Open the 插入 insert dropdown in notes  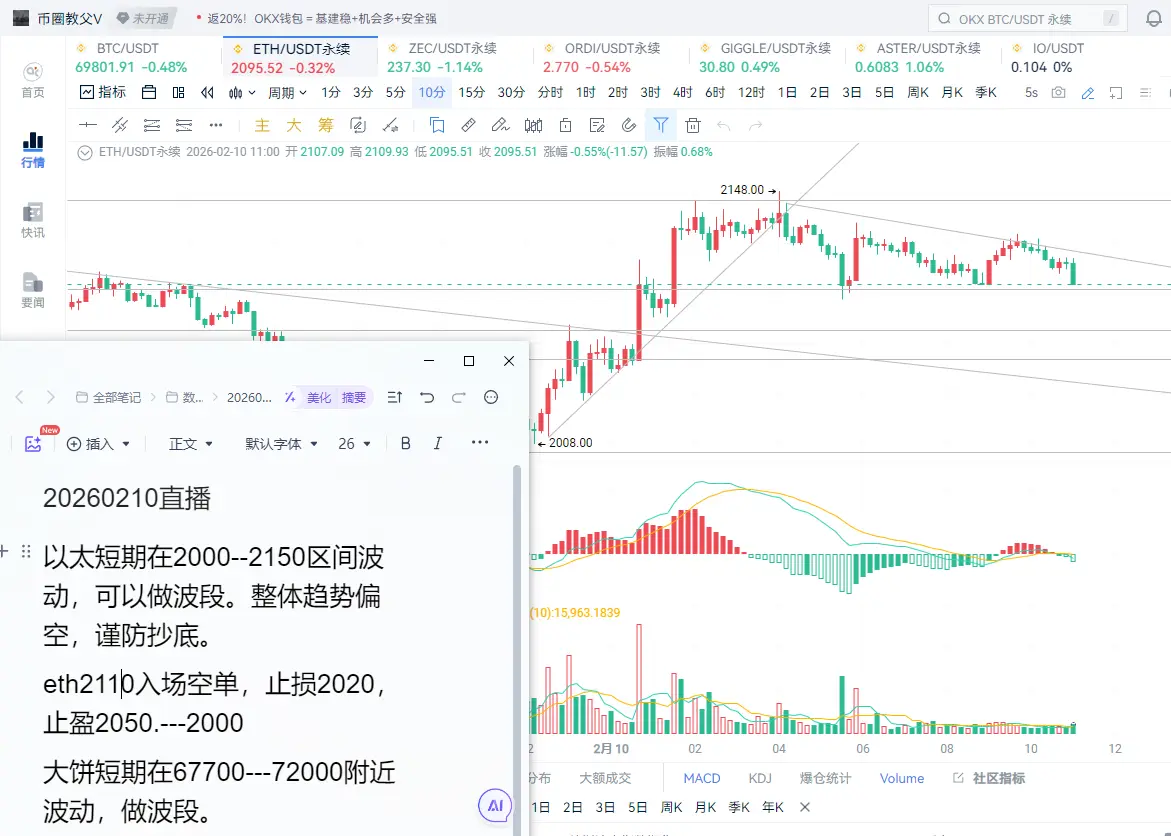point(99,444)
